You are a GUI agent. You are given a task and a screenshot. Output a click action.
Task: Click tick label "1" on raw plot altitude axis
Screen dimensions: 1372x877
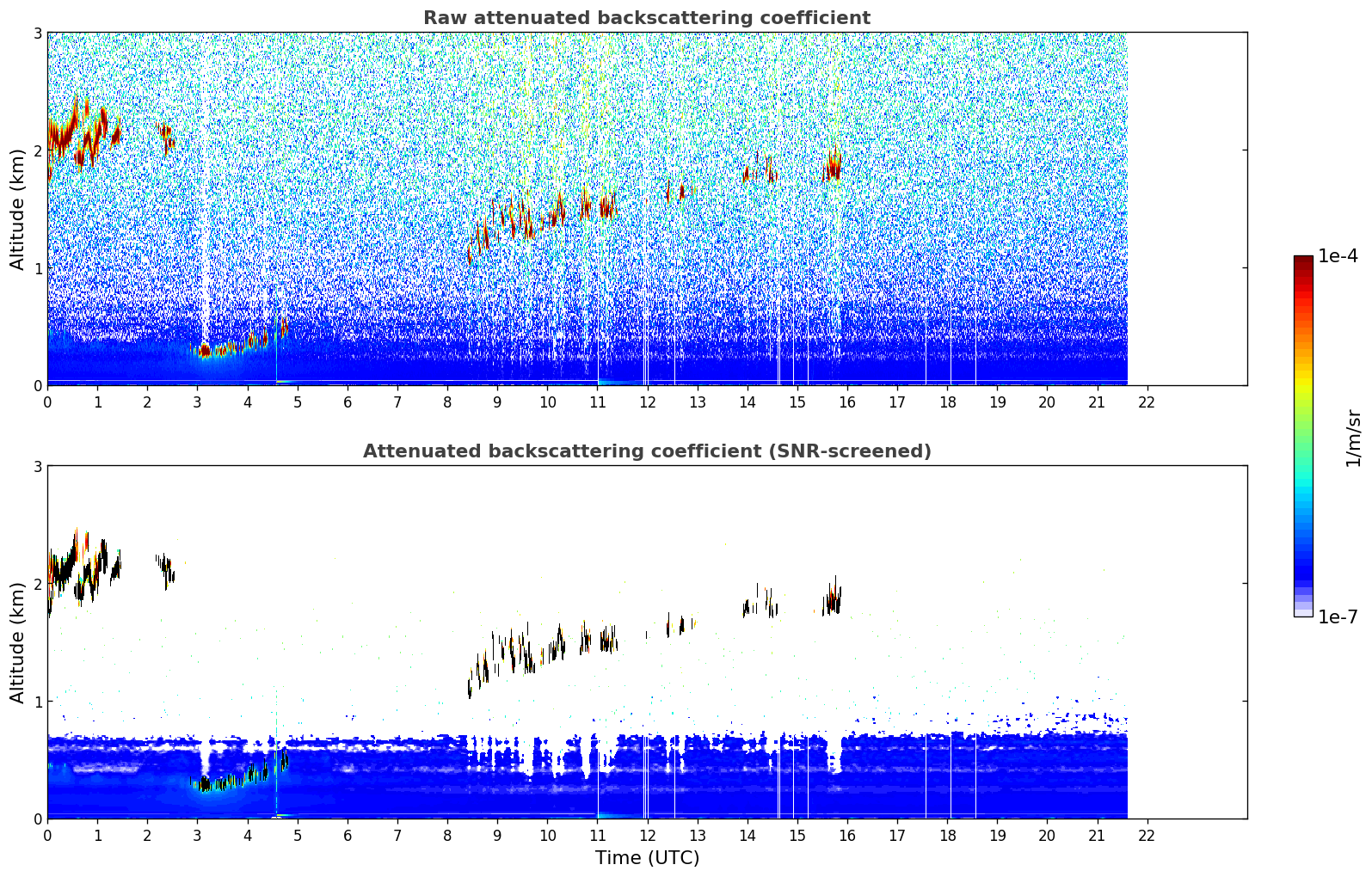coord(38,268)
